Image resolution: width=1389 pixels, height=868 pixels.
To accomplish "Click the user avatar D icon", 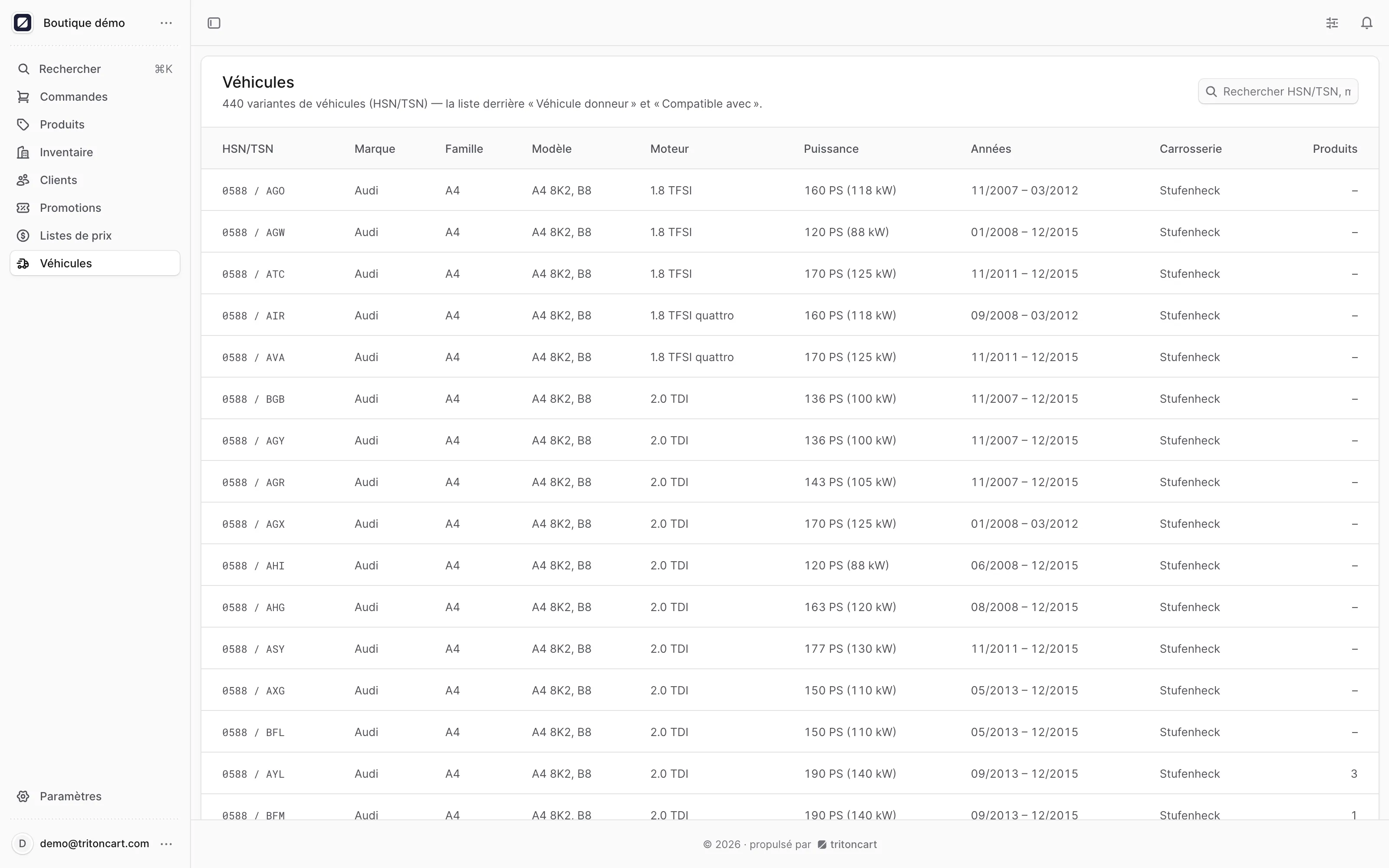I will 23,843.
